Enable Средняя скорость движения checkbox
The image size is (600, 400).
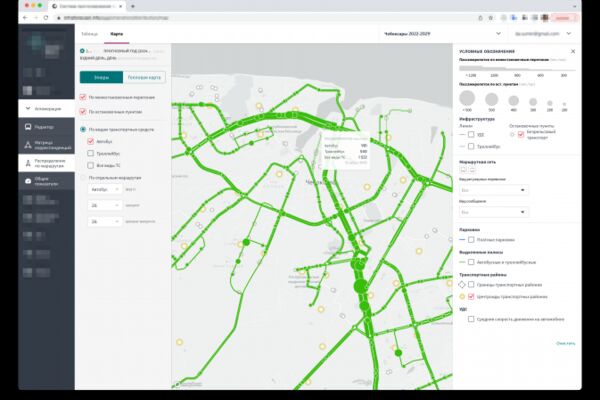(x=471, y=319)
